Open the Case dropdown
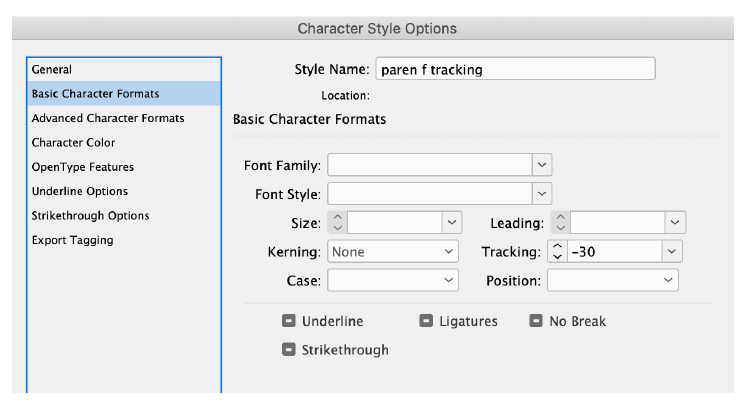 click(393, 280)
